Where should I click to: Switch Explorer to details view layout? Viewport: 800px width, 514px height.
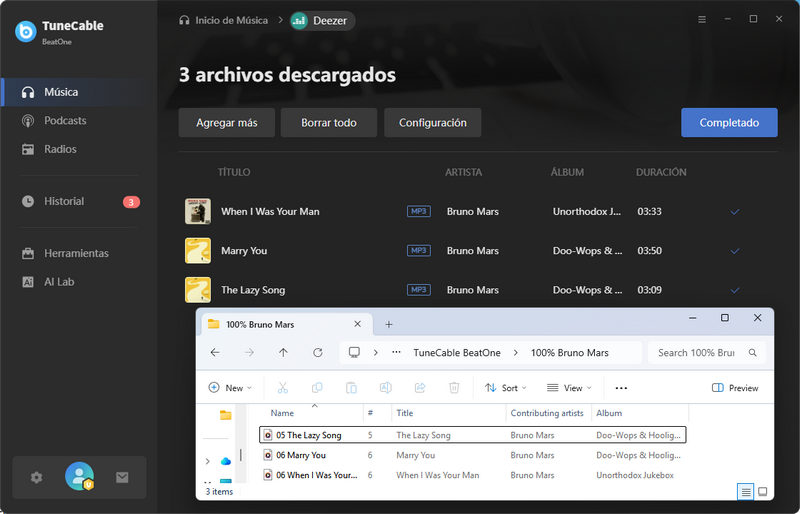(745, 492)
